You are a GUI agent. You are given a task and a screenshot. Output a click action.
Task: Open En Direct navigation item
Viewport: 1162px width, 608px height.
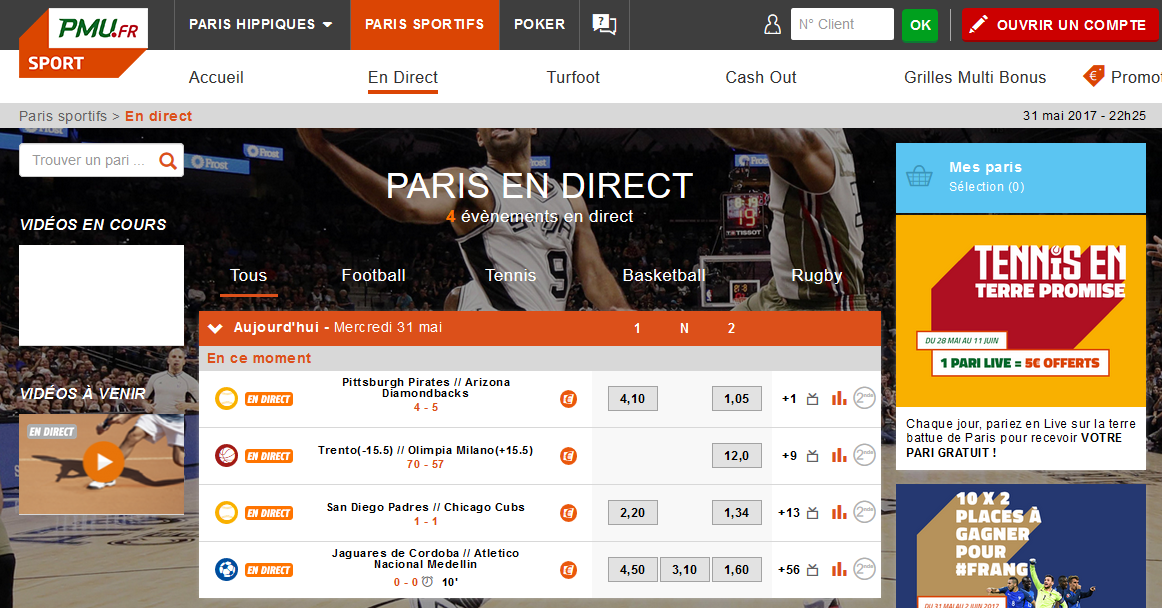(x=403, y=77)
